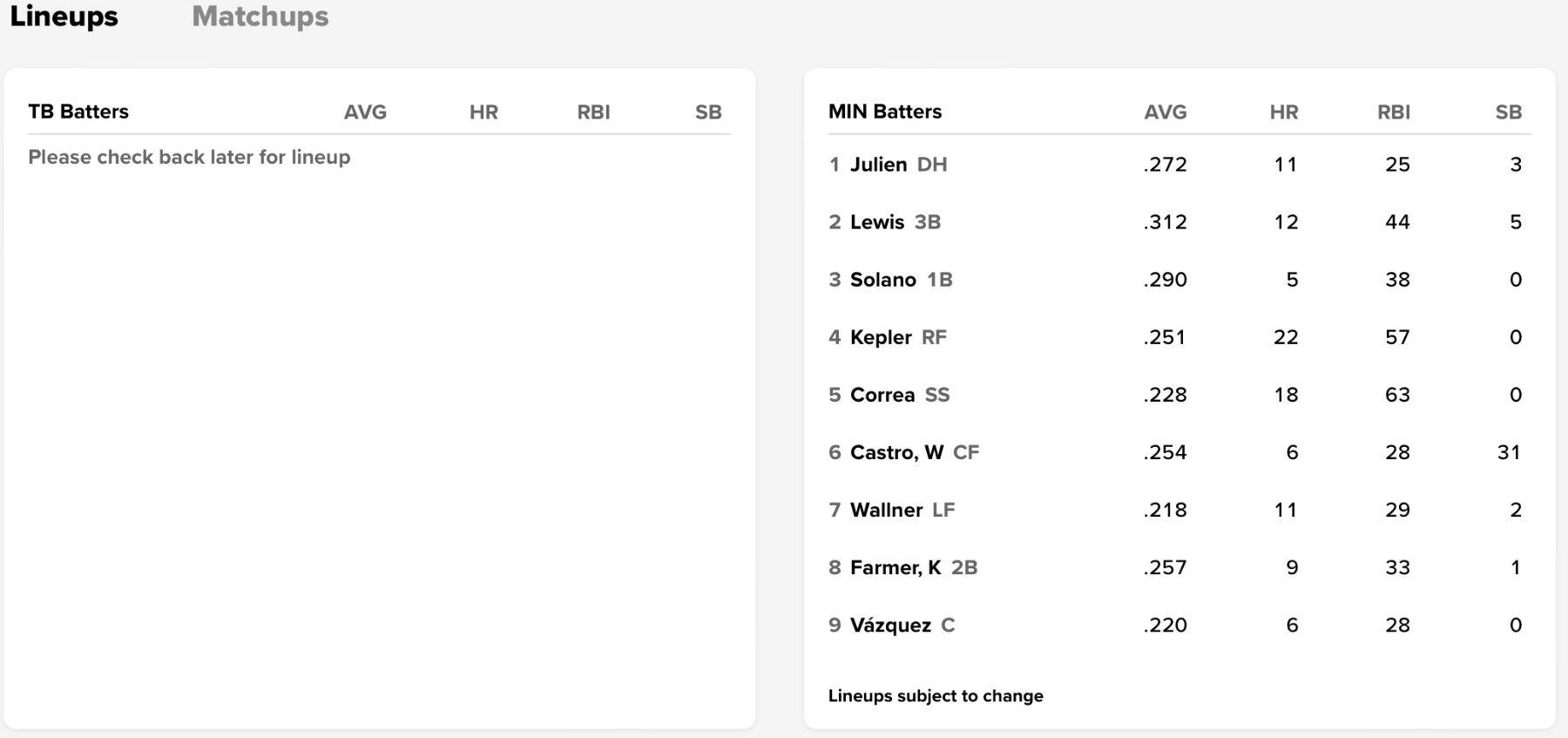The image size is (1568, 738).
Task: Click the AVG column in TB table
Action: pos(365,112)
